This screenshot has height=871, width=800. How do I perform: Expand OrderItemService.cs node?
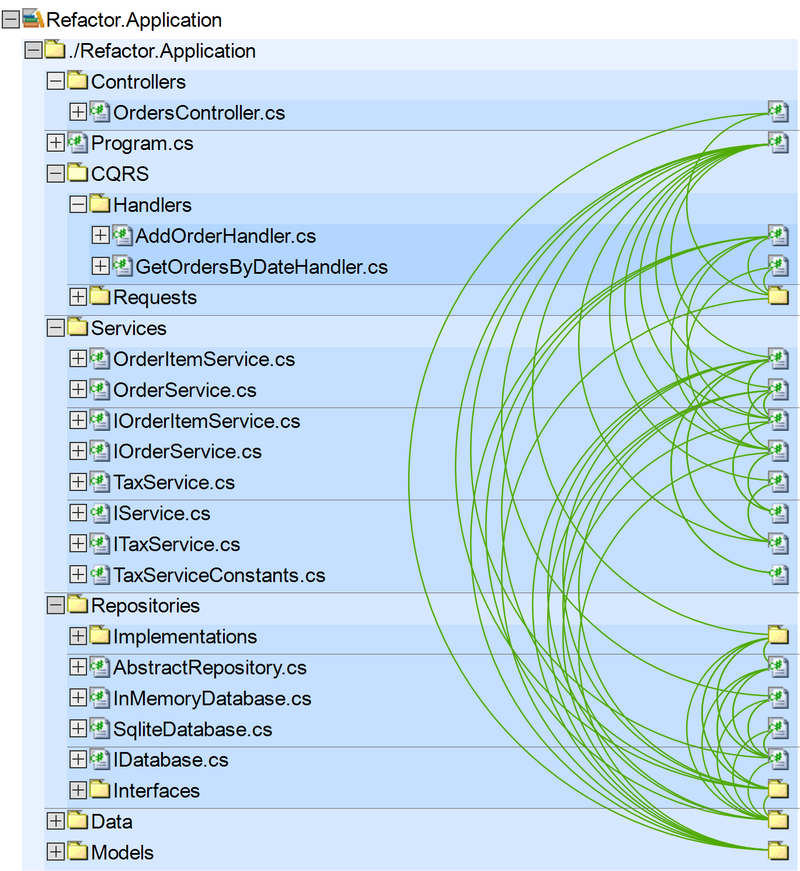[77, 359]
